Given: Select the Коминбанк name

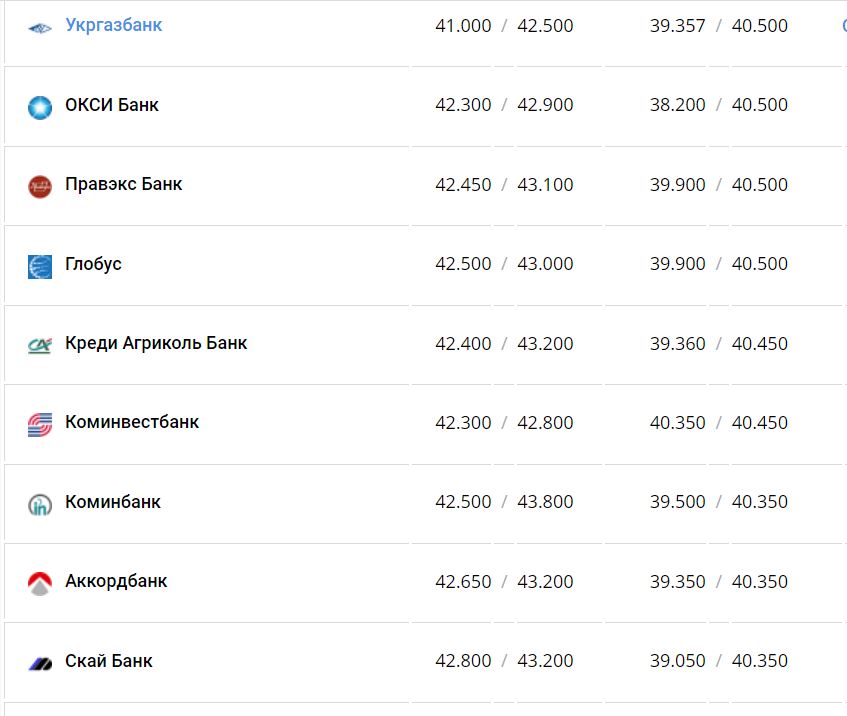Looking at the screenshot, I should coord(113,502).
